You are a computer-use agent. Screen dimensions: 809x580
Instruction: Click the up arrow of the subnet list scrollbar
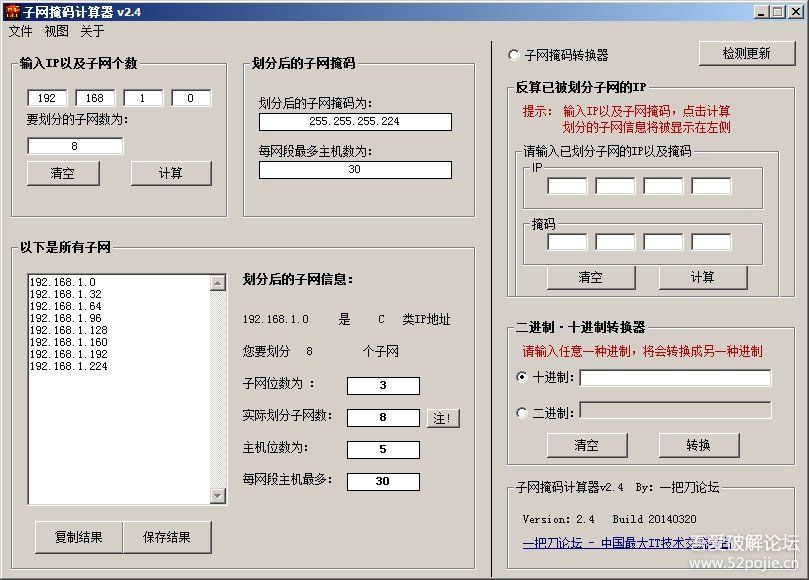tap(218, 281)
